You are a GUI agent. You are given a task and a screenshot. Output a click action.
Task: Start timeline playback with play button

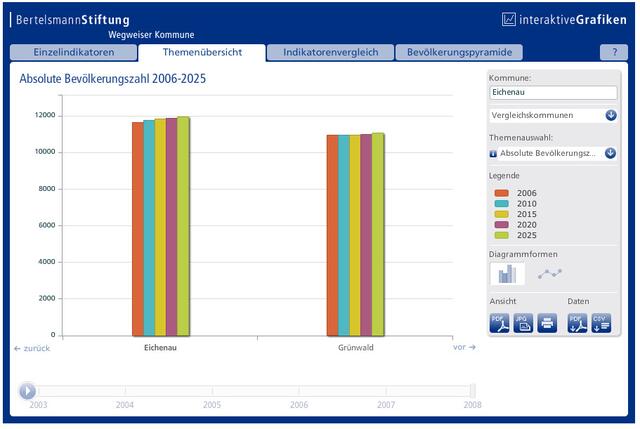(27, 391)
